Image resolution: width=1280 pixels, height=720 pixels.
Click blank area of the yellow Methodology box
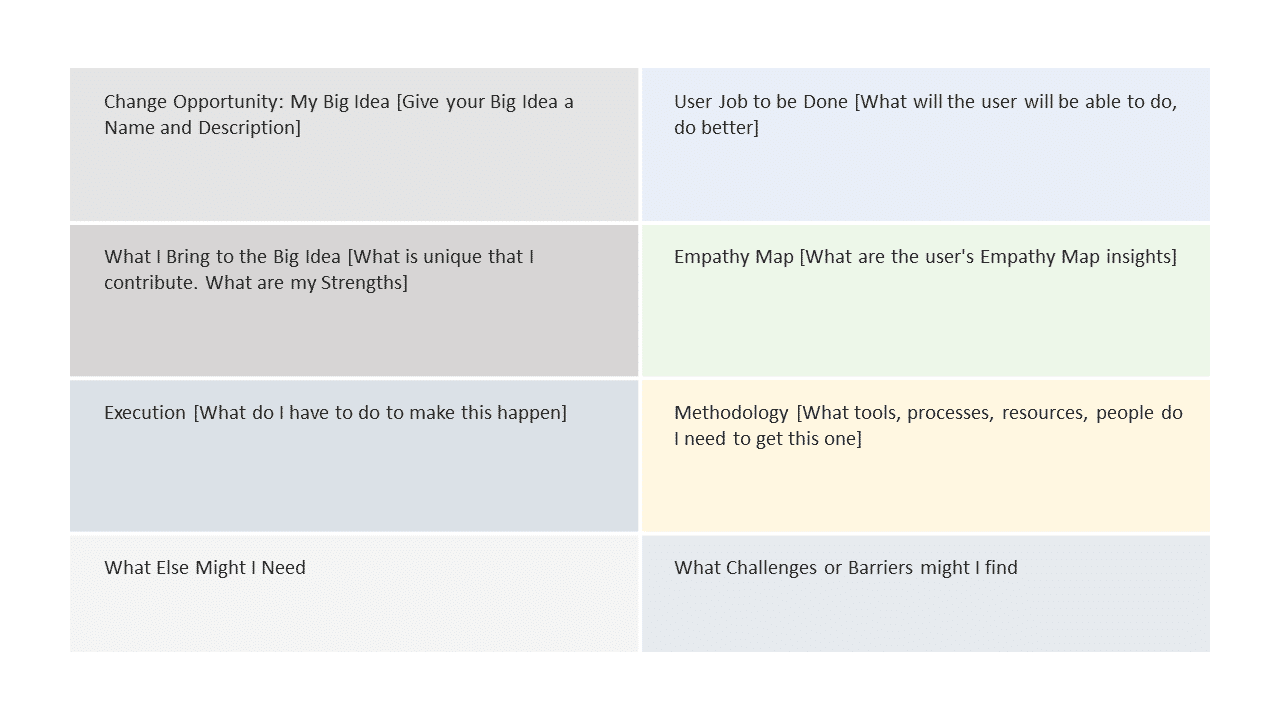click(925, 490)
